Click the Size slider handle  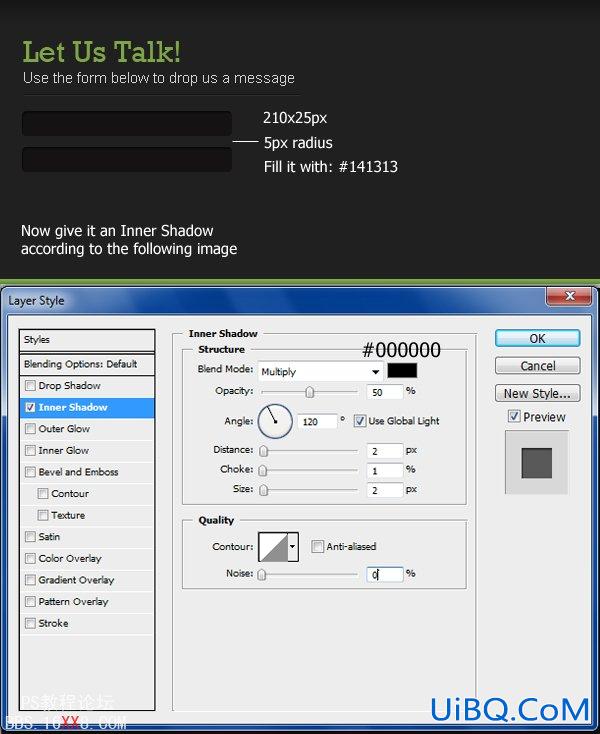click(264, 490)
